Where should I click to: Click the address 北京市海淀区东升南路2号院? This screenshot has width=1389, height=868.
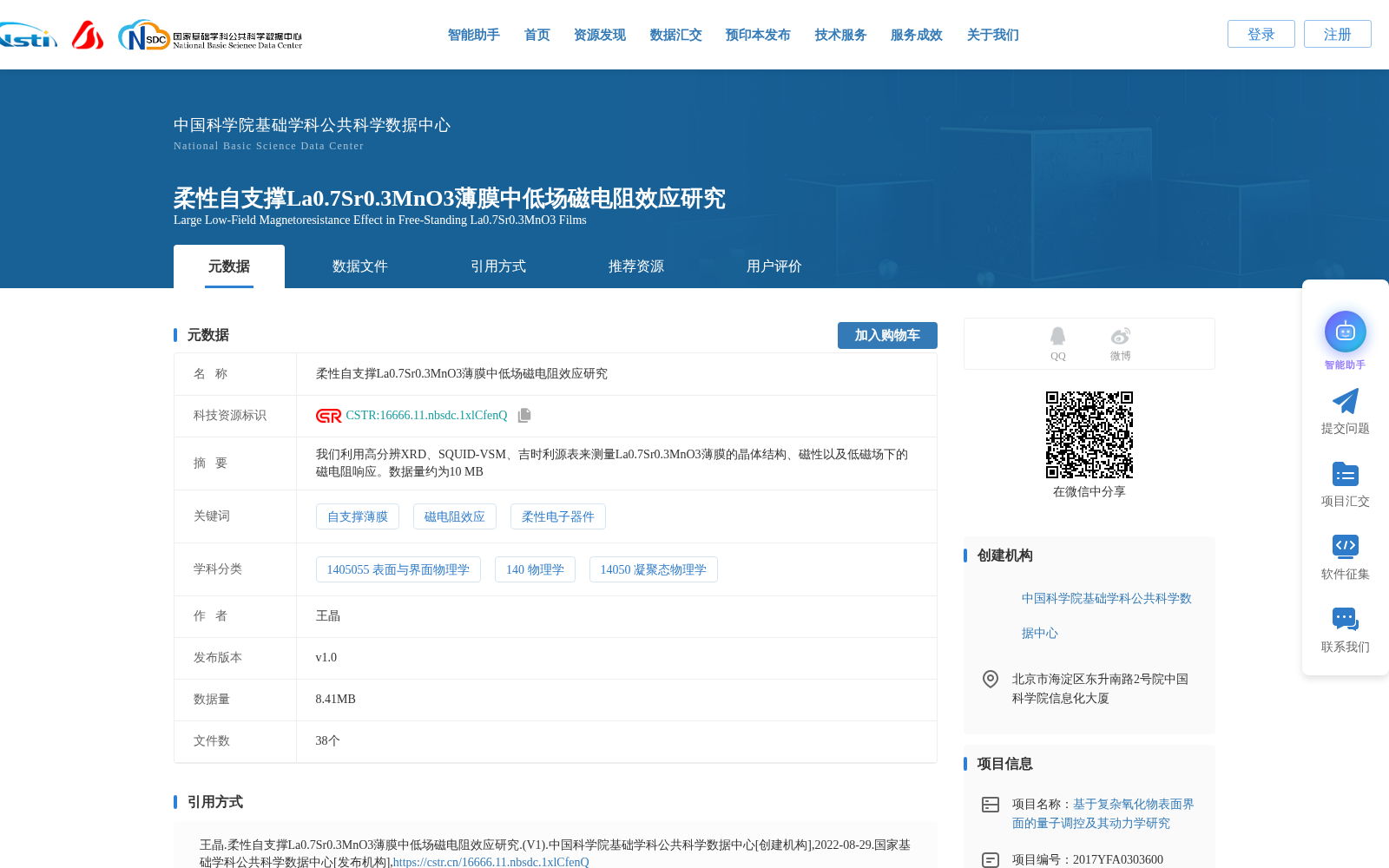pyautogui.click(x=1100, y=688)
